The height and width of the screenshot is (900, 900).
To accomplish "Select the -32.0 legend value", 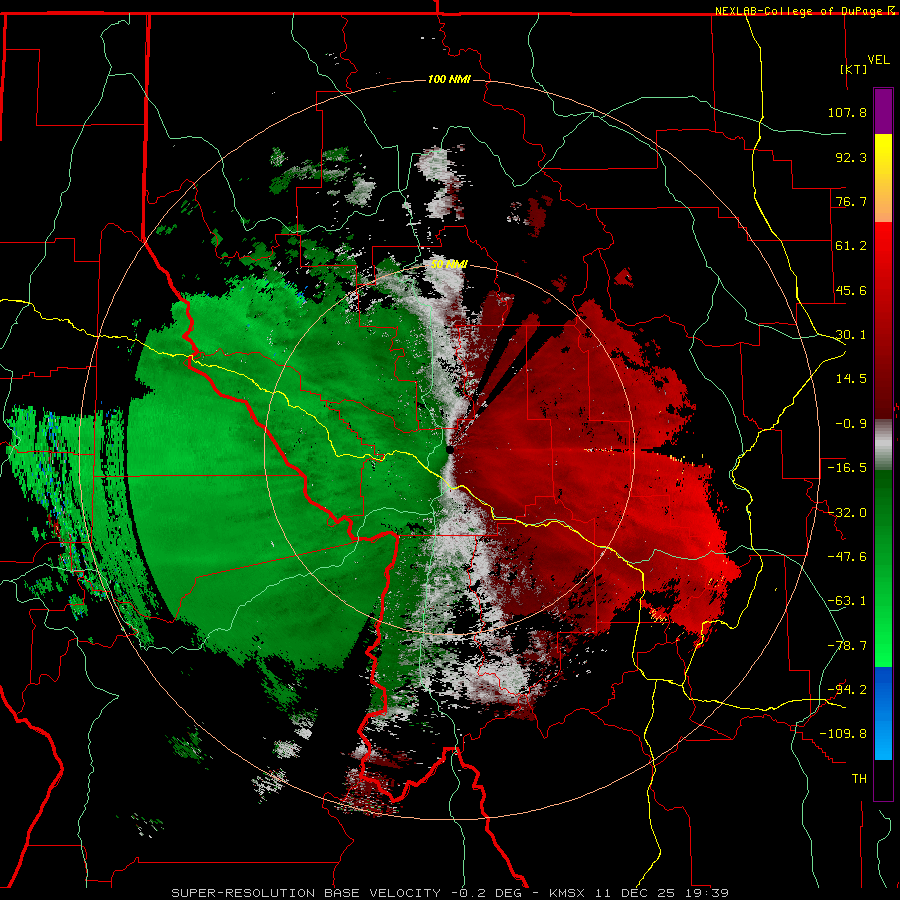I will [x=847, y=513].
